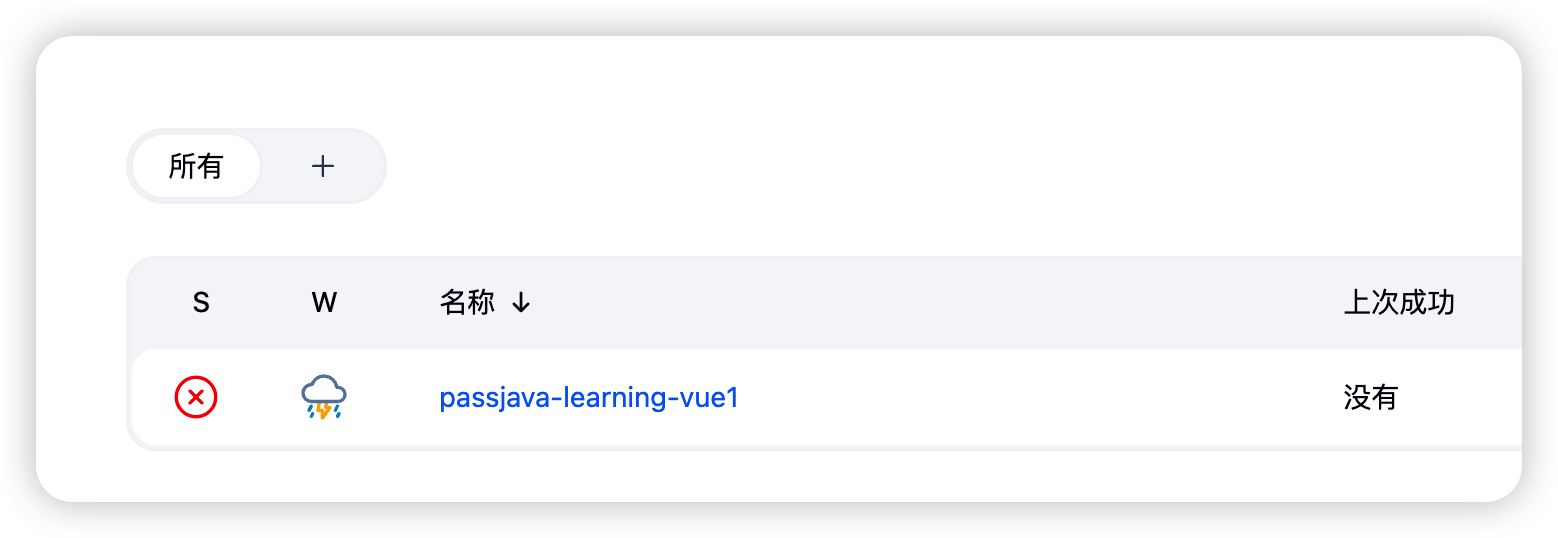Click the W header letter
1558x538 pixels.
pyautogui.click(x=324, y=303)
